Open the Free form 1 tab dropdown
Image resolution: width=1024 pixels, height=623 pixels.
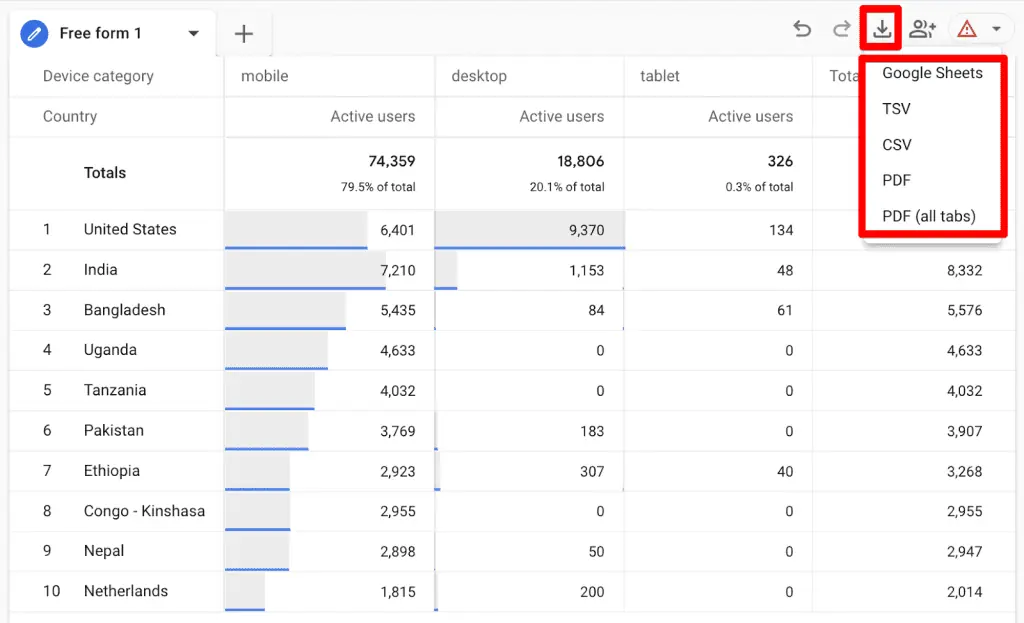(192, 33)
